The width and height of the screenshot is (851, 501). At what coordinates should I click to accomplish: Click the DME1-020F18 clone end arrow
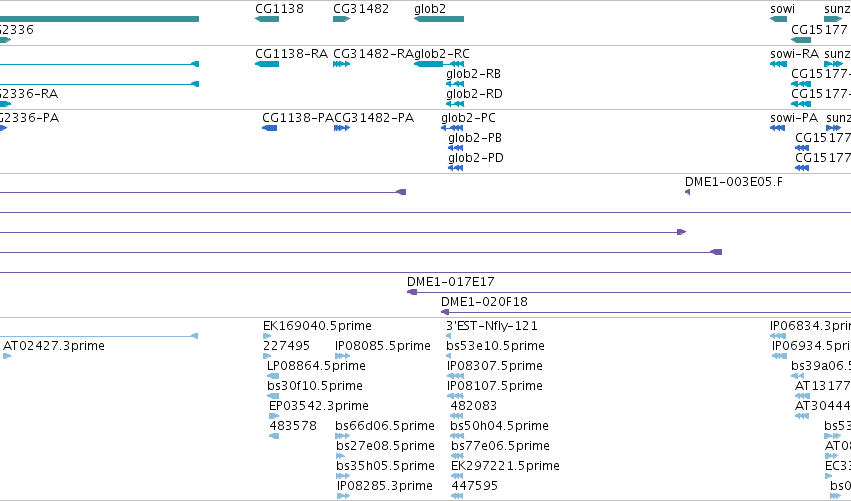point(445,312)
